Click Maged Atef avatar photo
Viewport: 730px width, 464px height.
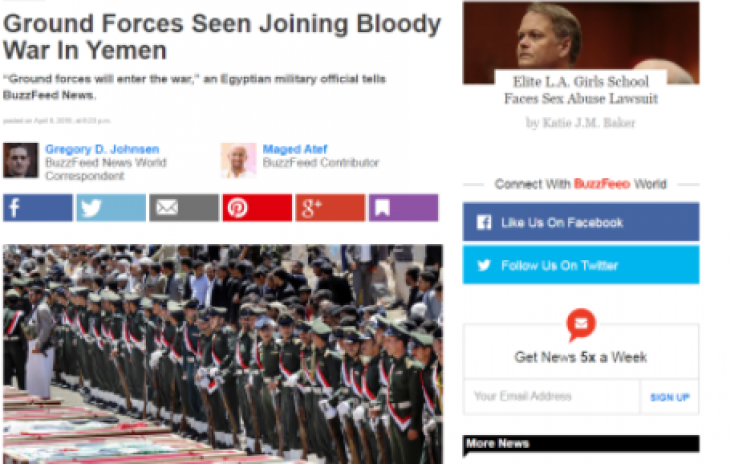click(x=238, y=160)
